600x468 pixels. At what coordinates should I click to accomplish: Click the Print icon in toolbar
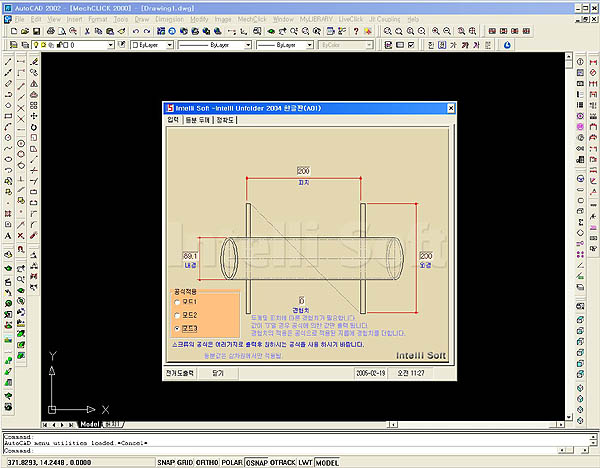pyautogui.click(x=51, y=31)
